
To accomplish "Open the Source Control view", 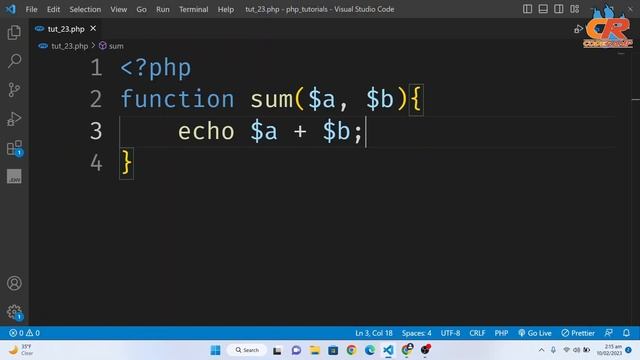I will click(14, 89).
